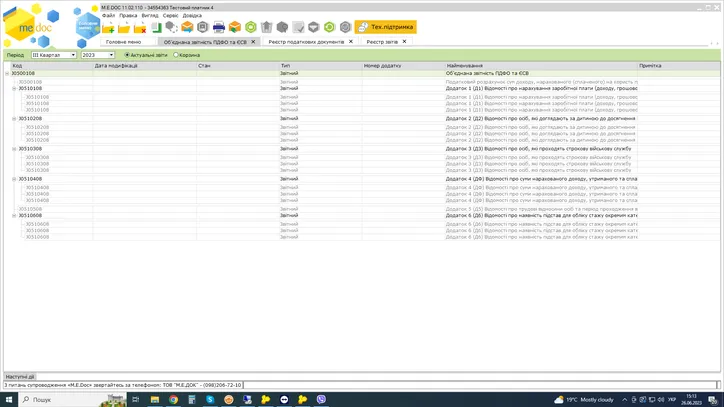724x407 pixels.
Task: Click the new document icon with green plus
Action: [109, 28]
